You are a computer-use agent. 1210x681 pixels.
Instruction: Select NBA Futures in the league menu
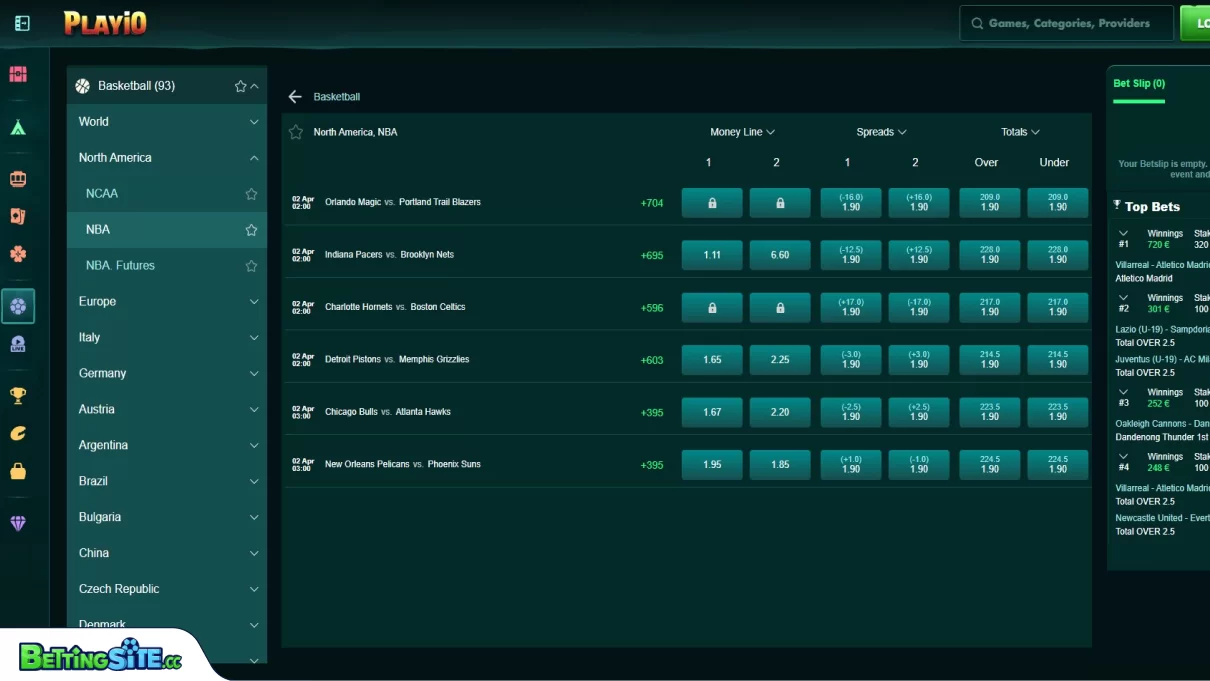pyautogui.click(x=120, y=265)
